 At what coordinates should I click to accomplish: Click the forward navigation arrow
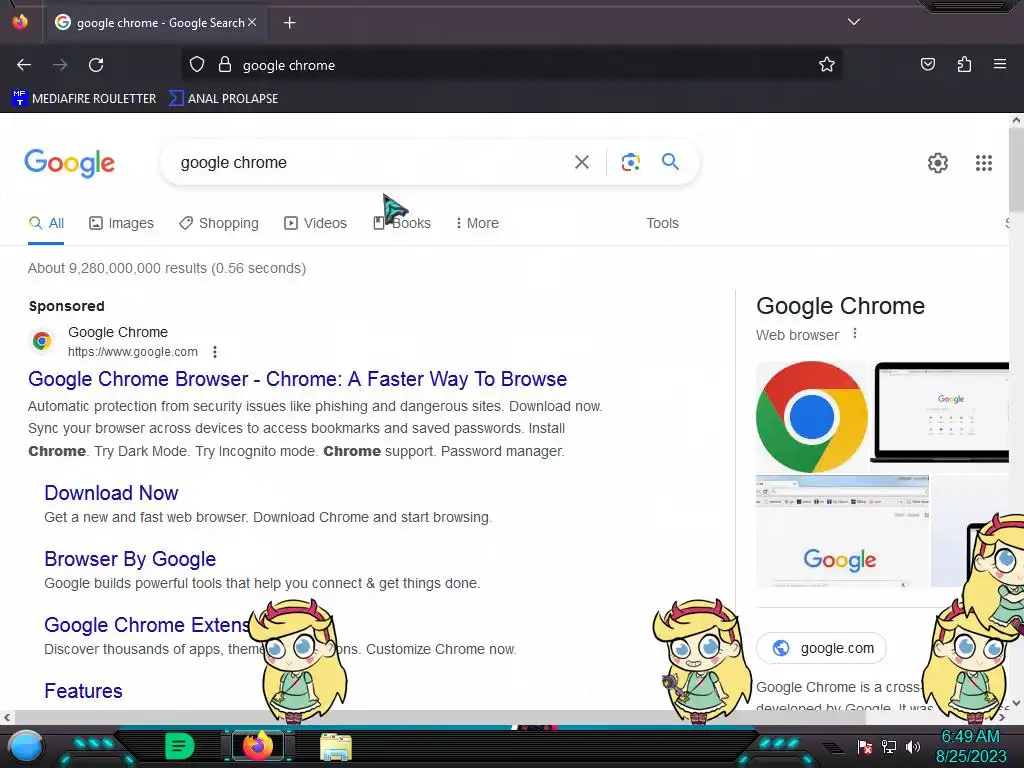click(x=60, y=65)
